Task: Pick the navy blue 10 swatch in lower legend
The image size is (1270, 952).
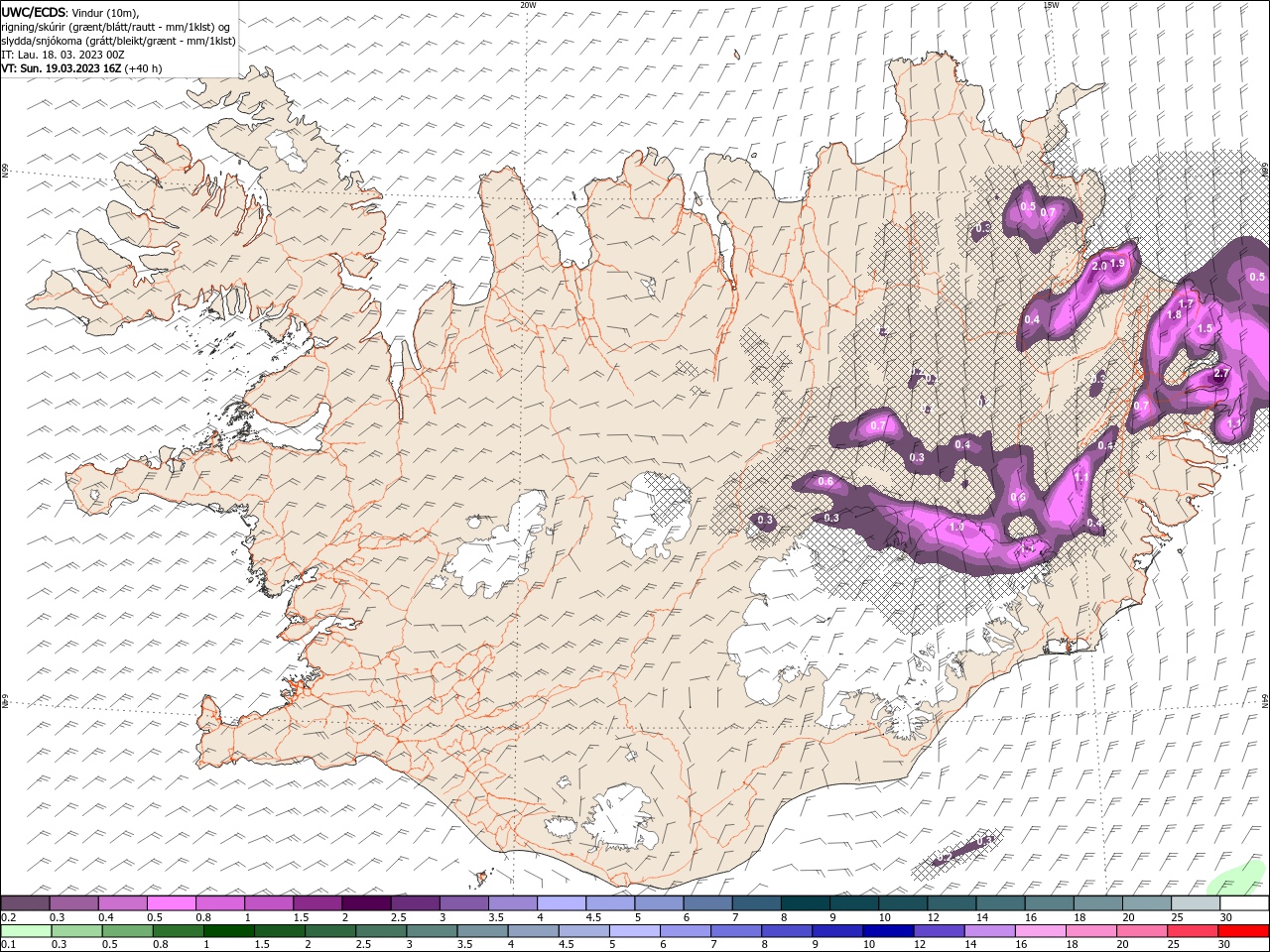Action: pos(886,931)
